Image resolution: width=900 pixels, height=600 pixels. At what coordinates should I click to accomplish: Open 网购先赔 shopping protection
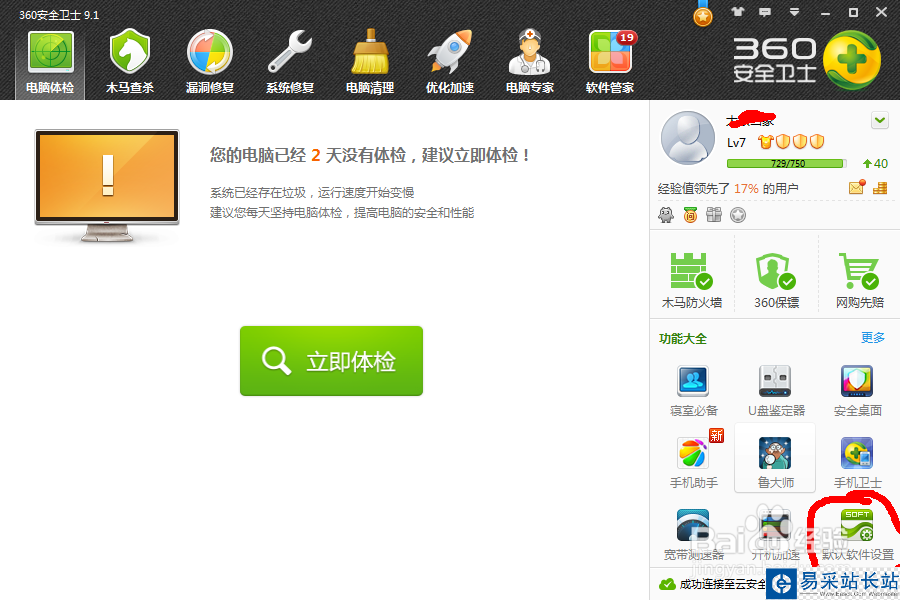(860, 281)
